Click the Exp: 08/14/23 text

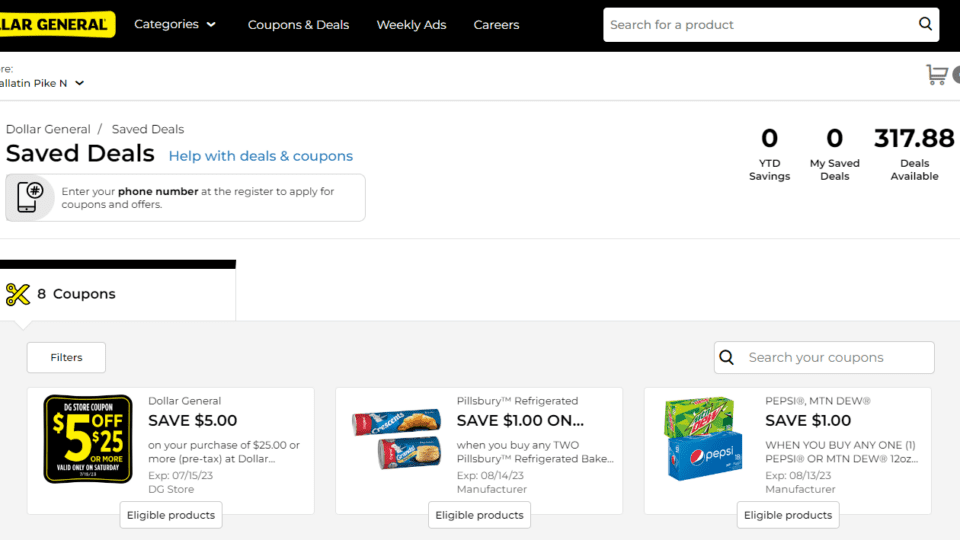[490, 475]
